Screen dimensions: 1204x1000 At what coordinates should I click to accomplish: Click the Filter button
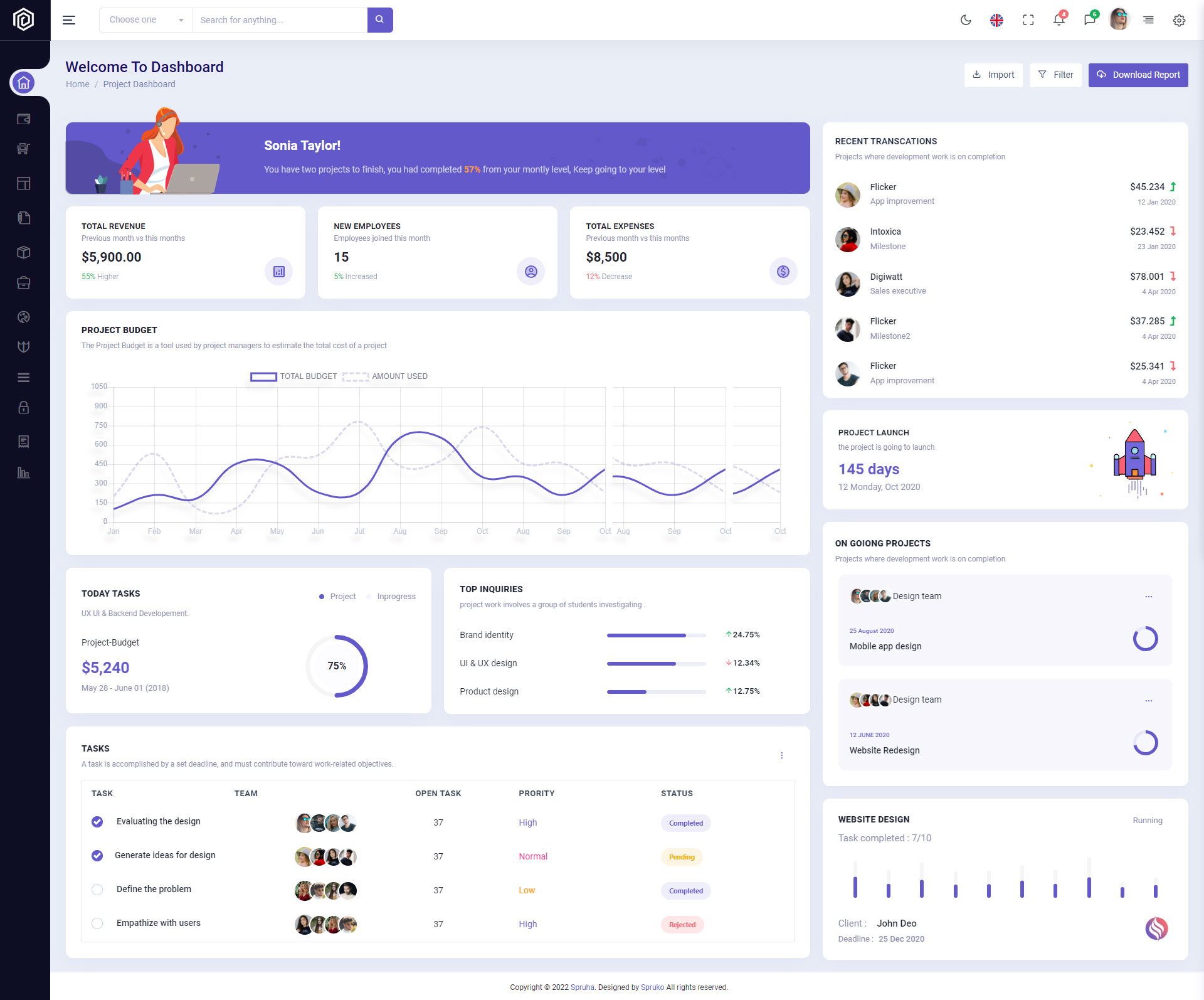(x=1055, y=75)
